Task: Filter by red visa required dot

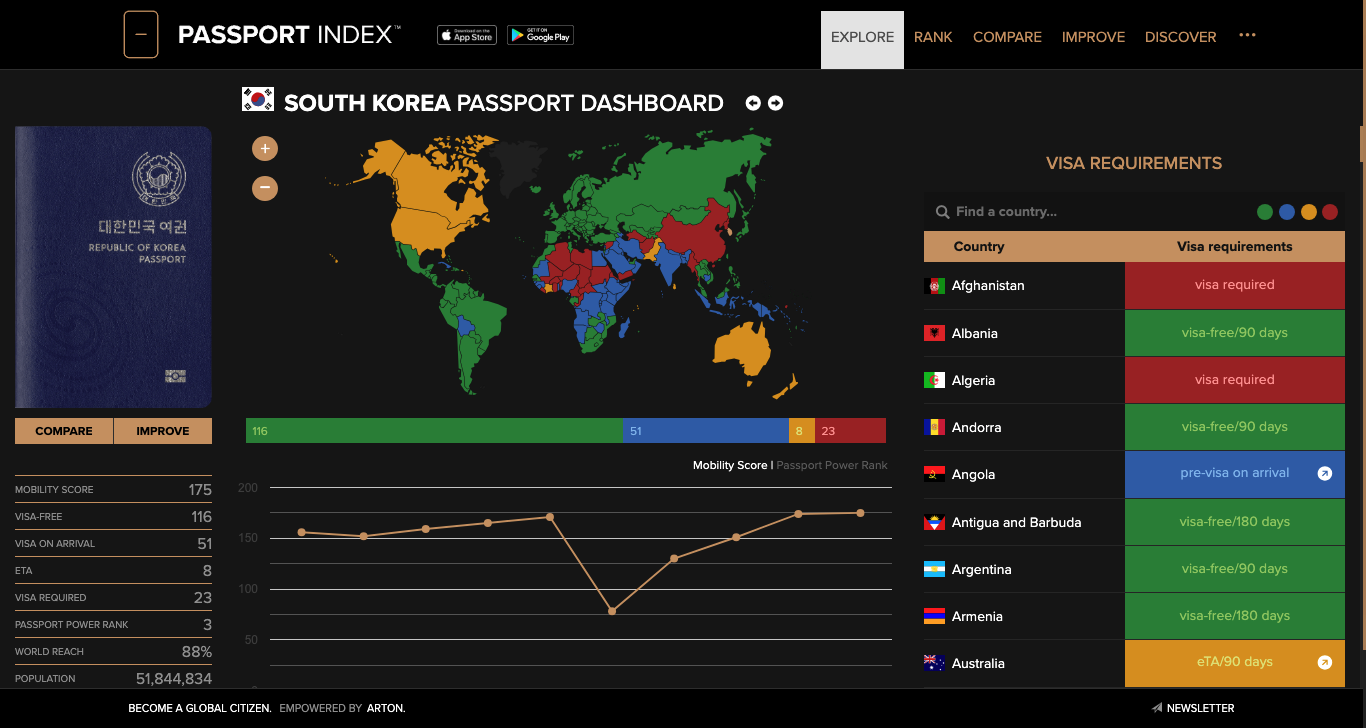Action: (x=1330, y=212)
